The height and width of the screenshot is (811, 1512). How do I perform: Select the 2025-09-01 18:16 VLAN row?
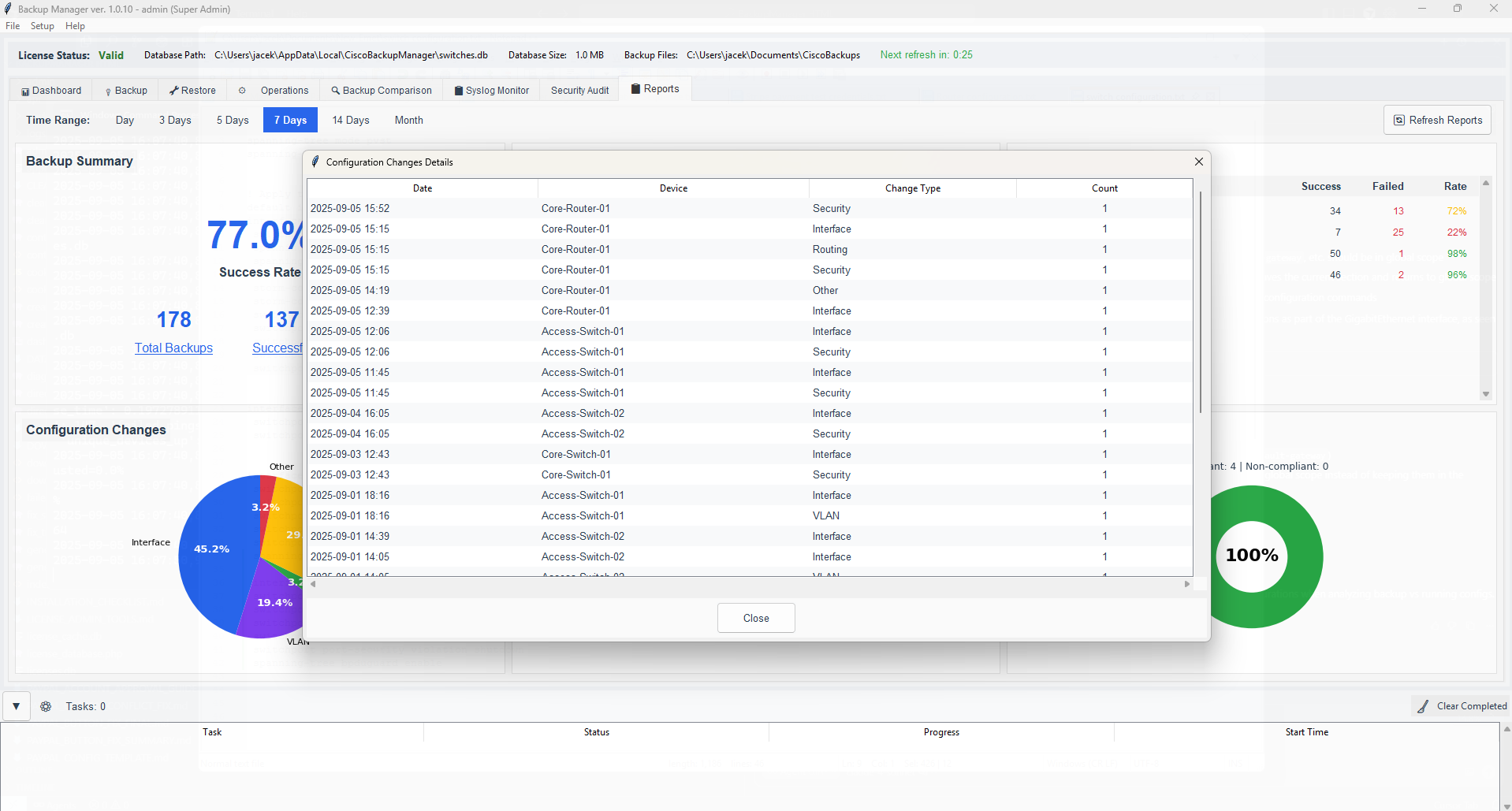(750, 515)
